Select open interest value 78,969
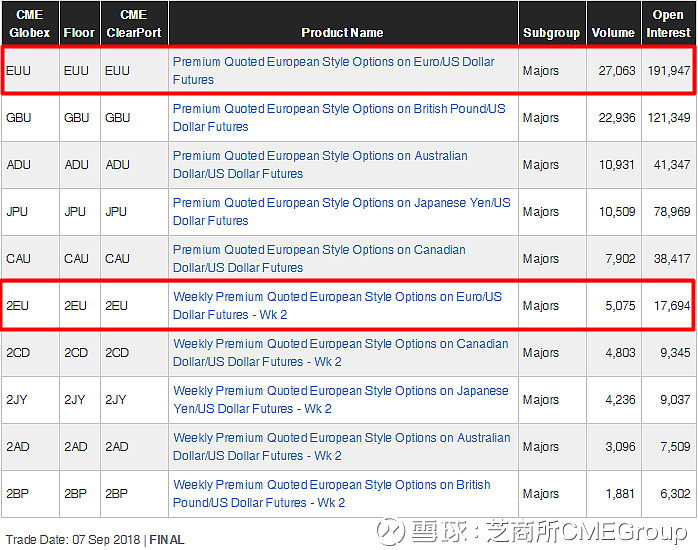 point(672,212)
